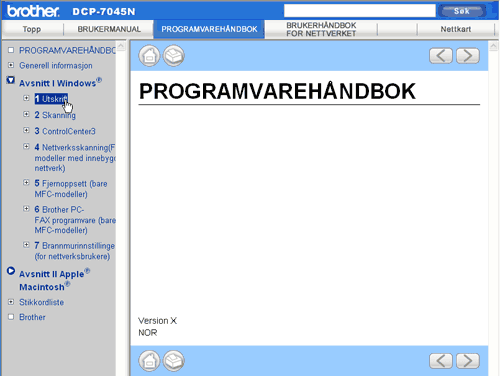500x376 pixels.
Task: Expand the Avsnitt II Apple Macintosh section
Action: [11, 271]
